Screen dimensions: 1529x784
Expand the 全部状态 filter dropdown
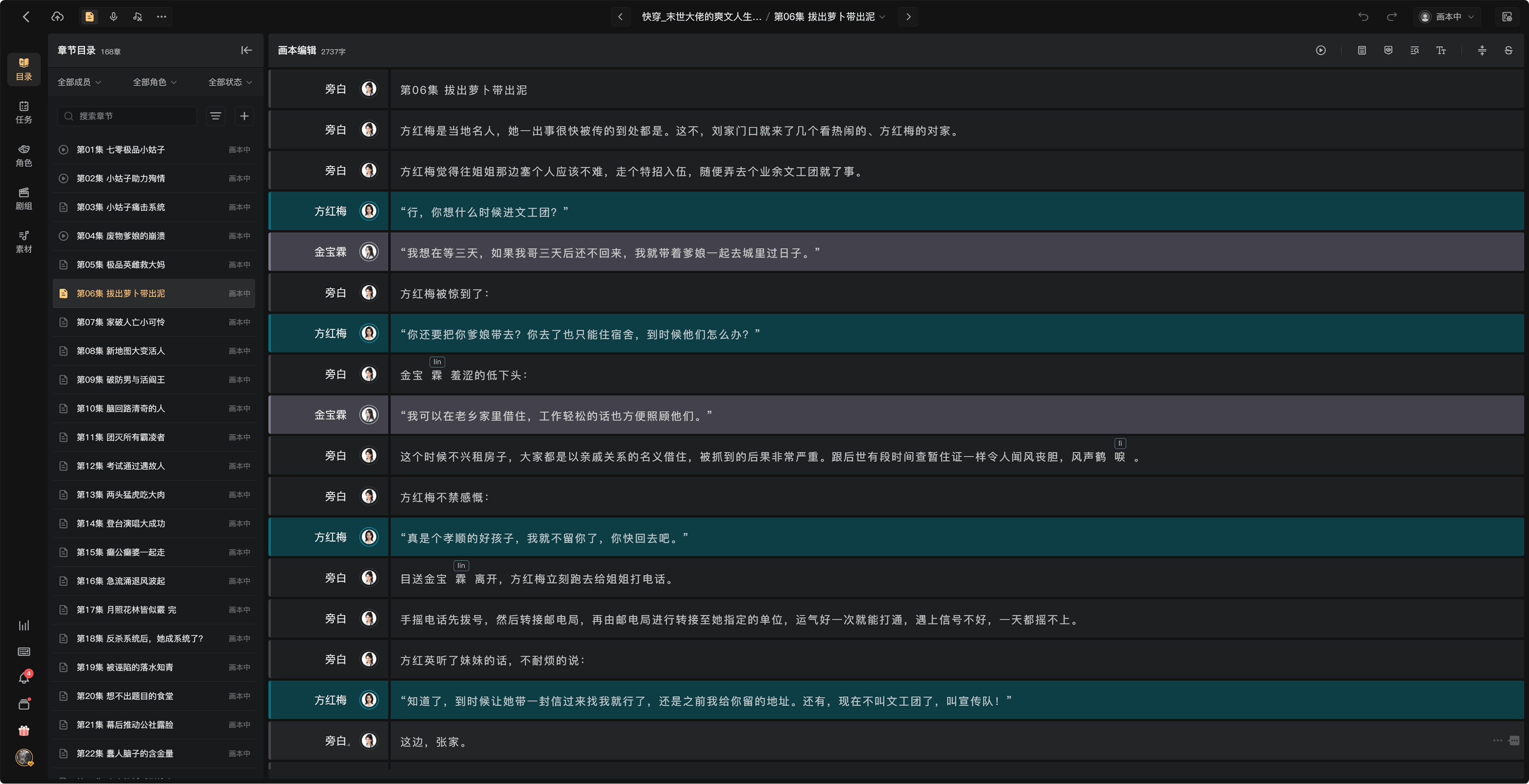[x=230, y=82]
